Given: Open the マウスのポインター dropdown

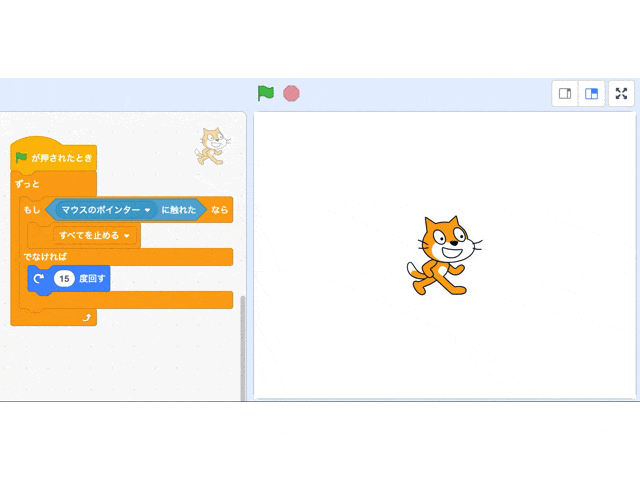Looking at the screenshot, I should 106,210.
